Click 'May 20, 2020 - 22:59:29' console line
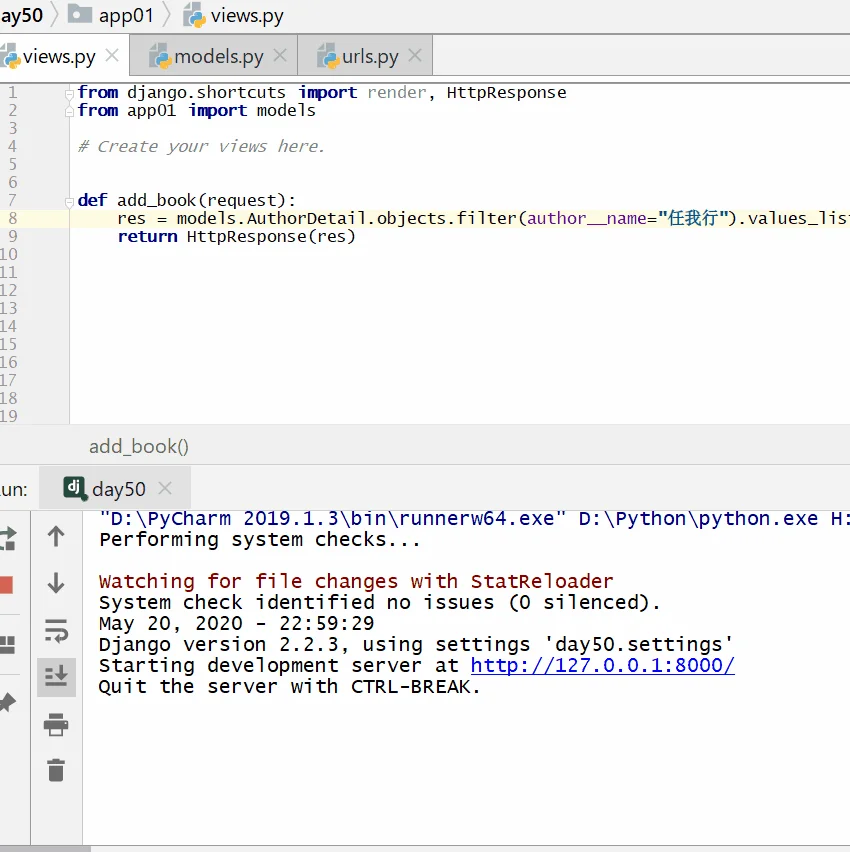The height and width of the screenshot is (852, 850). coord(236,623)
